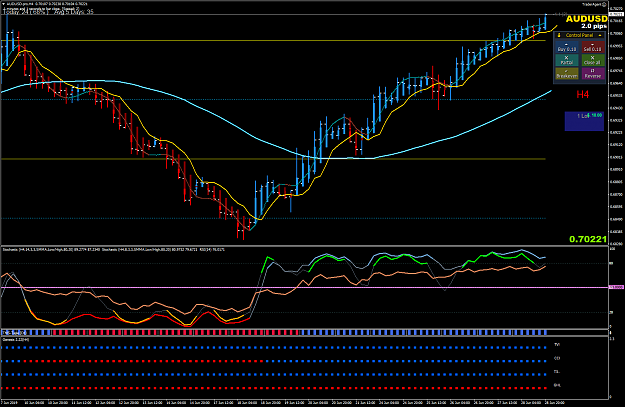
Task: Click the AUDUSD symbol label
Action: pos(586,19)
